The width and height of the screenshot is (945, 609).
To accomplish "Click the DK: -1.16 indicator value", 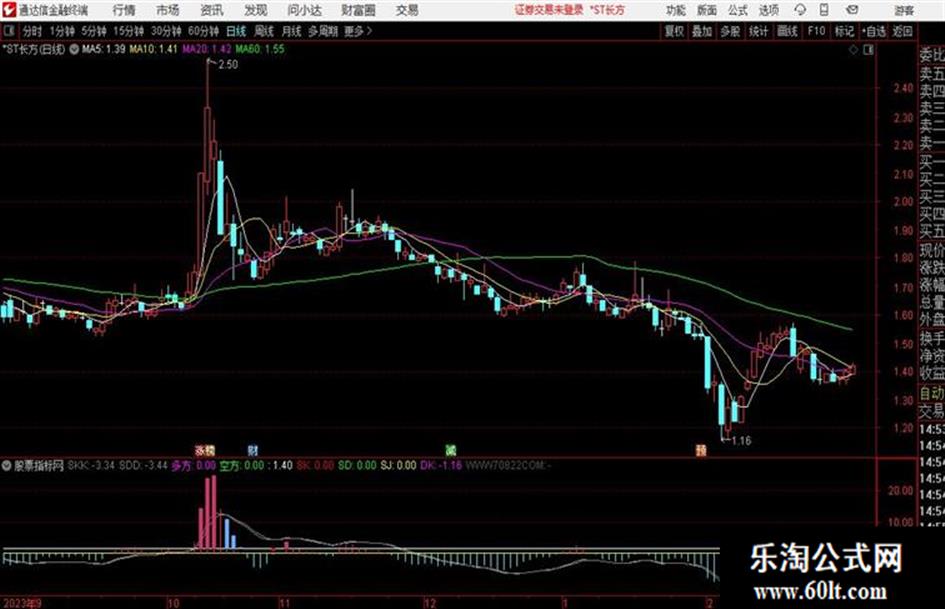I will point(441,465).
